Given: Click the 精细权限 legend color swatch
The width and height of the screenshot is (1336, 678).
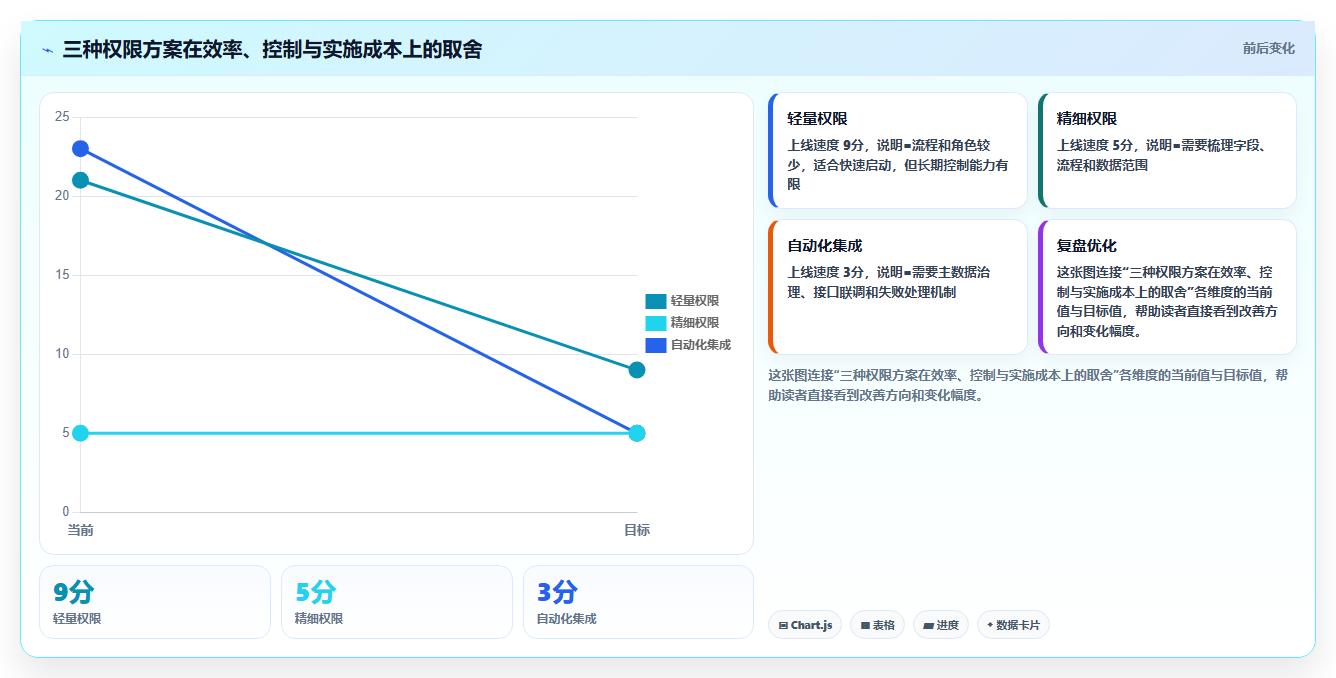Looking at the screenshot, I should pos(656,323).
